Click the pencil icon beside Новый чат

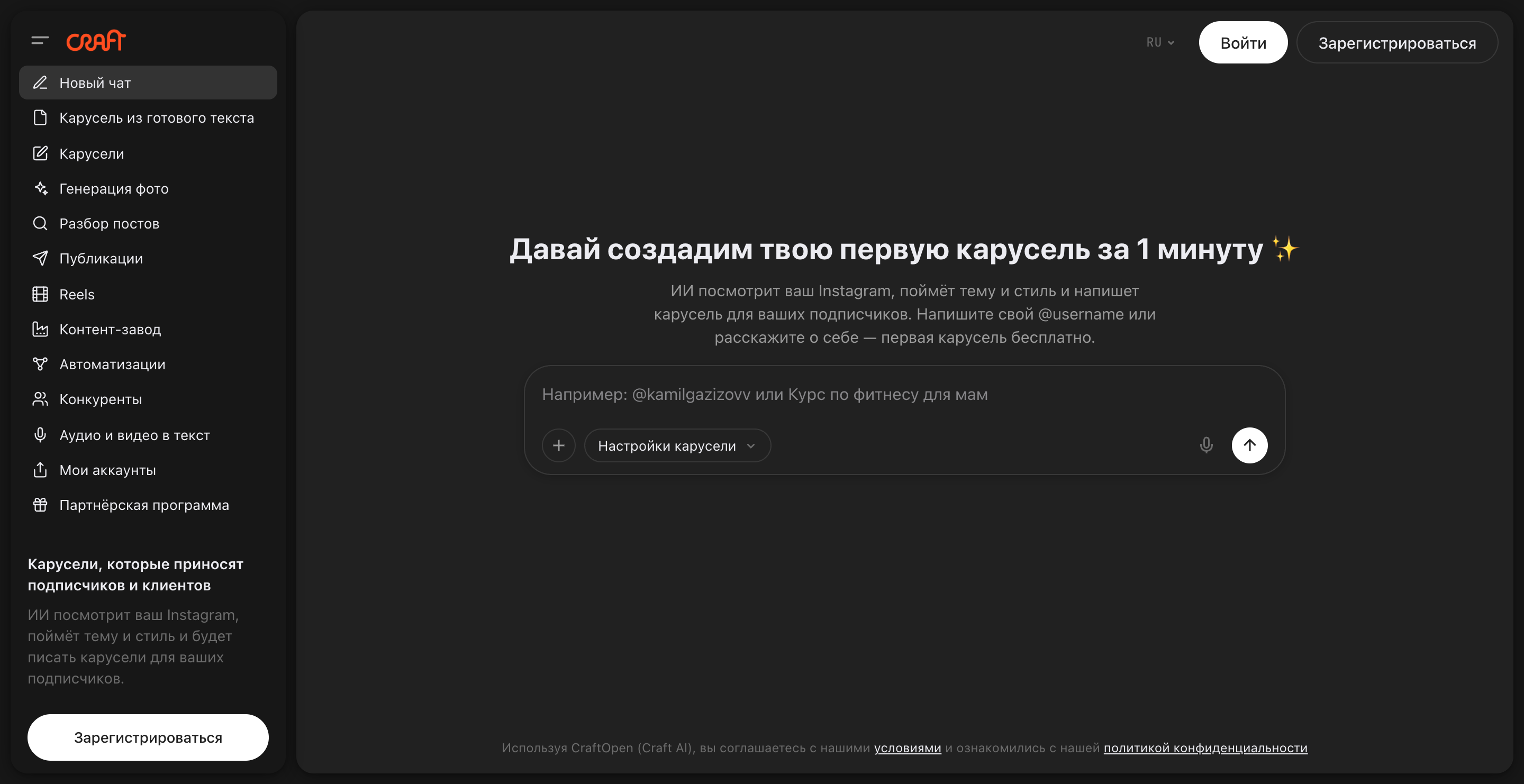(40, 82)
